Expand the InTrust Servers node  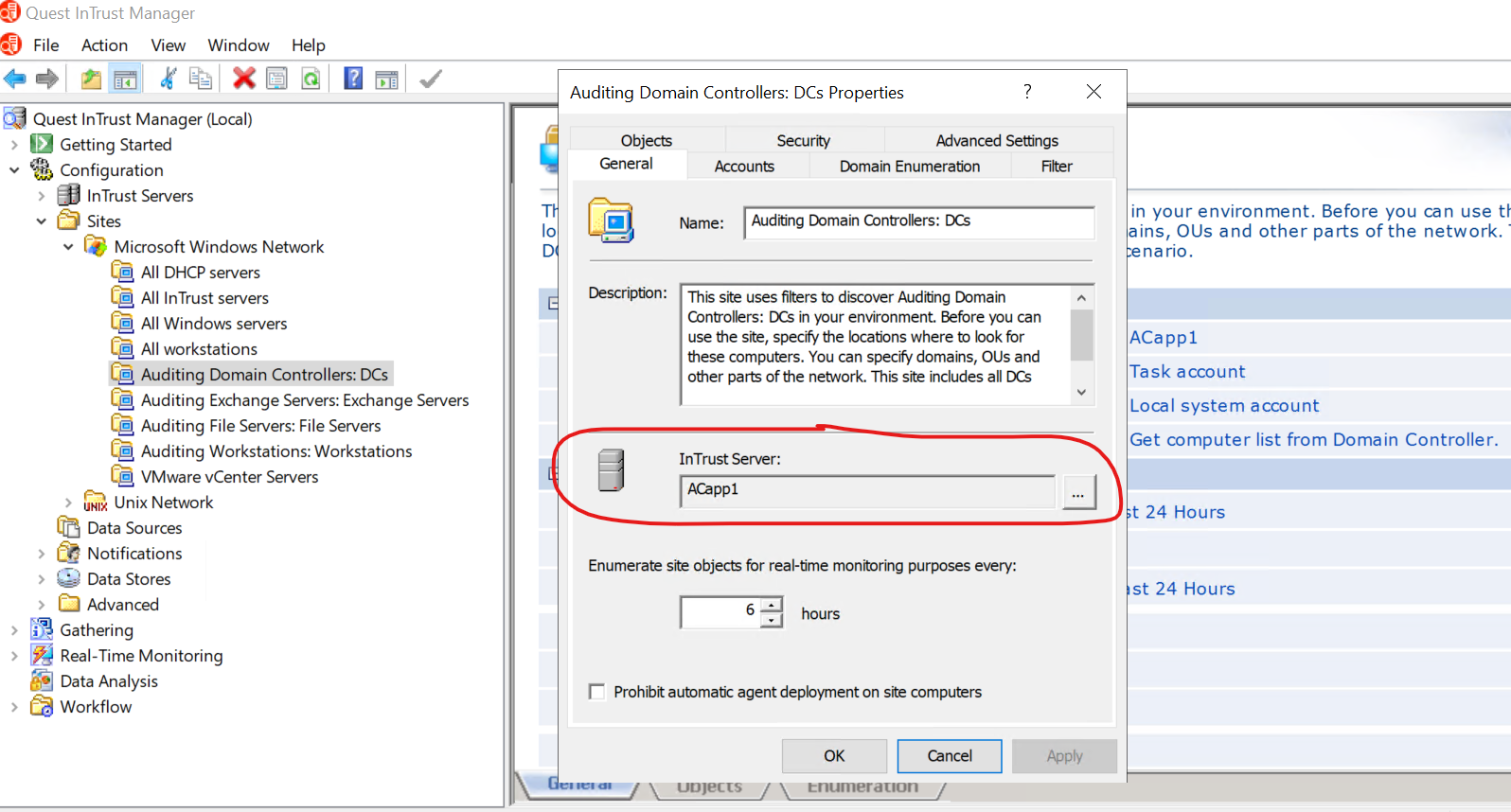(x=41, y=196)
